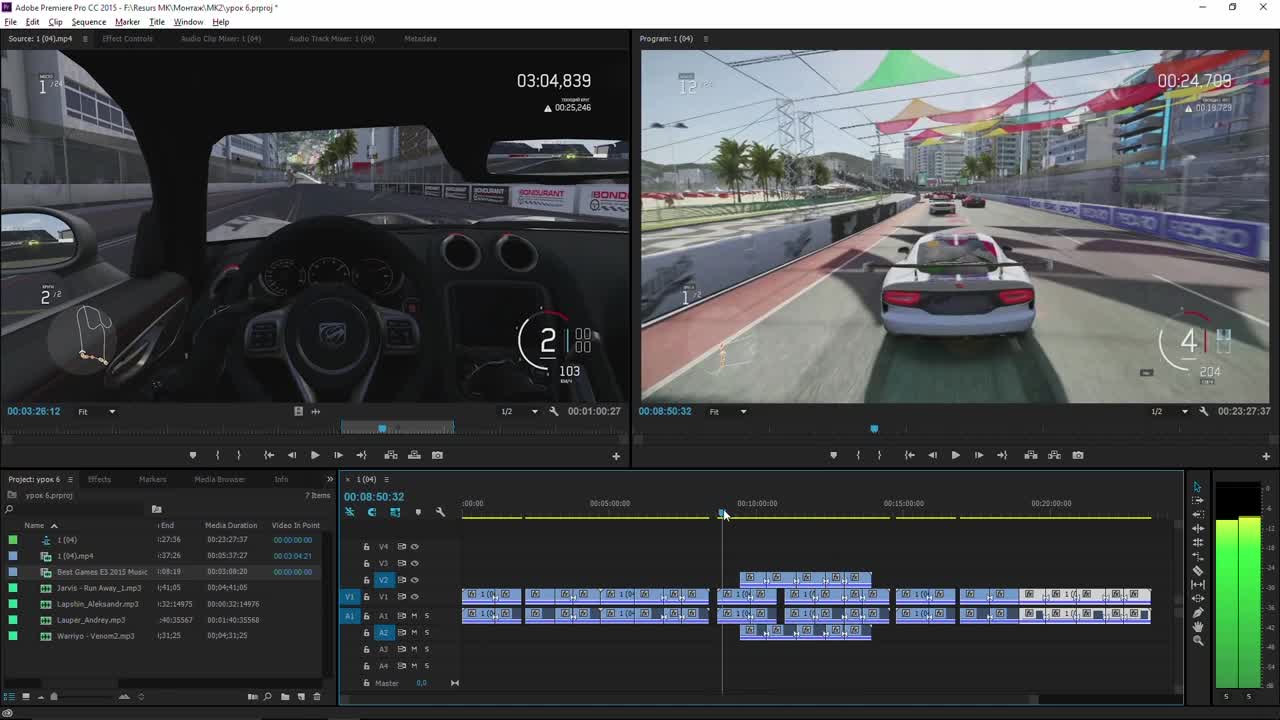
Task: Mute audio track A1
Action: (x=415, y=616)
